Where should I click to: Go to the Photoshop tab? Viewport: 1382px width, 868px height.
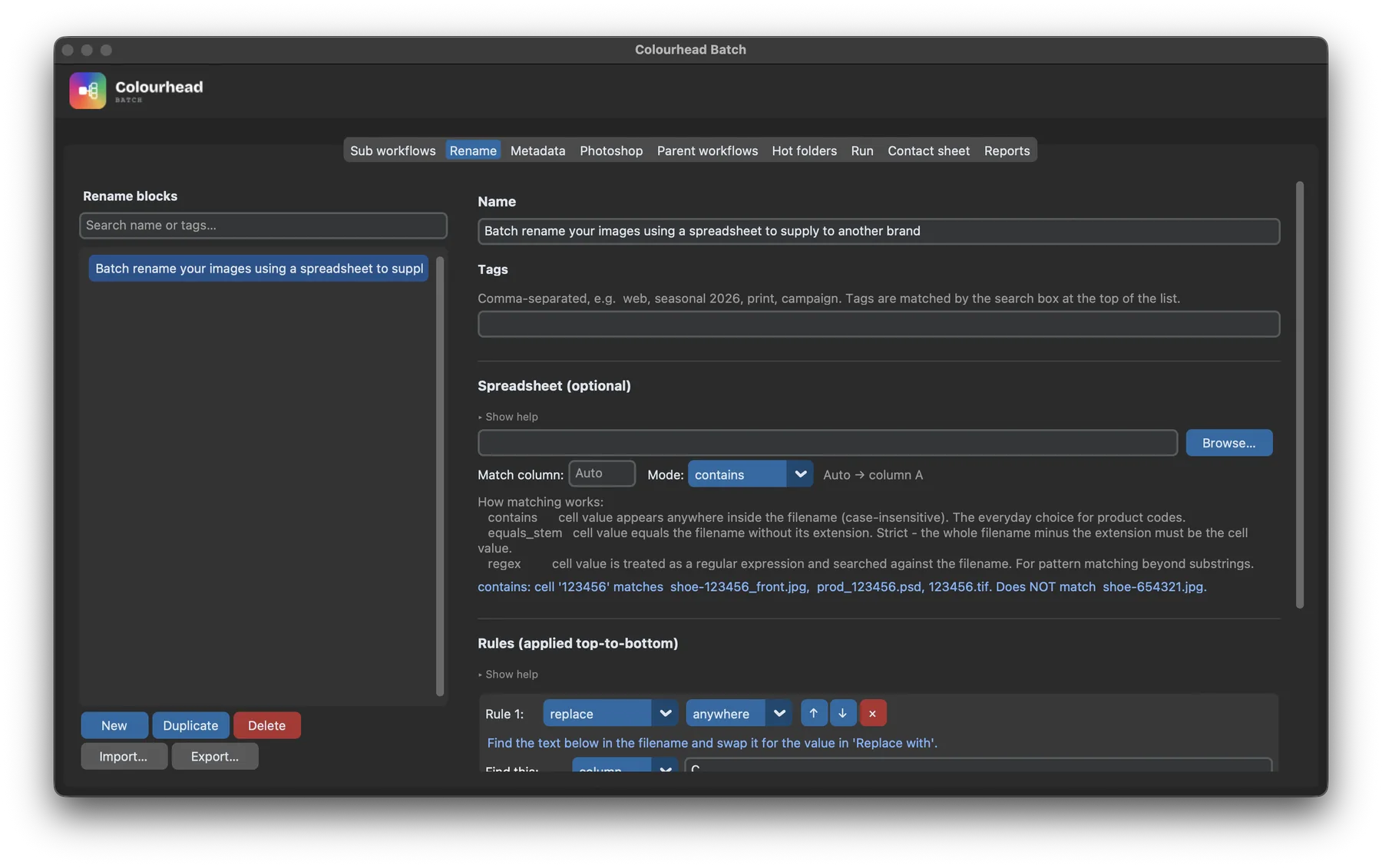pyautogui.click(x=611, y=150)
